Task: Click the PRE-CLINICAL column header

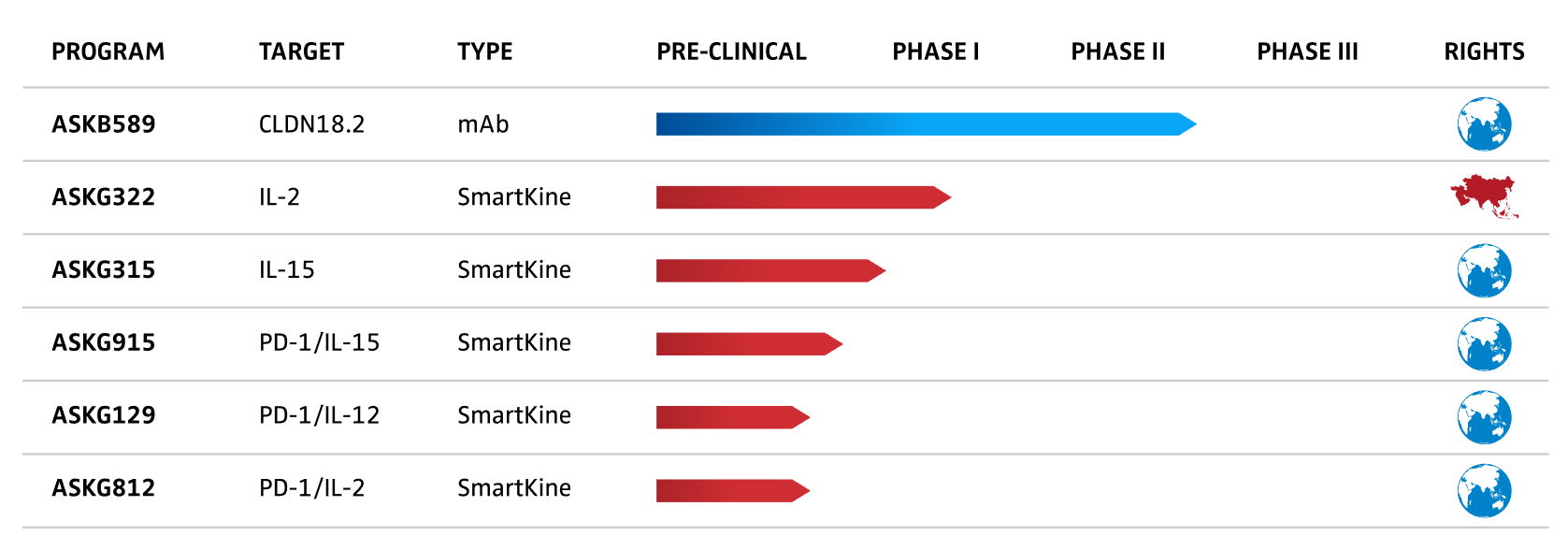Action: point(731,51)
